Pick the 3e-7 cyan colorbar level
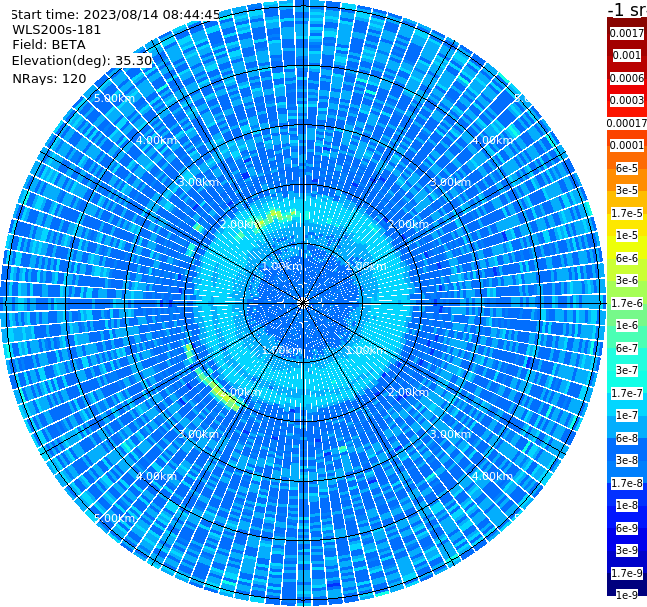 (626, 371)
